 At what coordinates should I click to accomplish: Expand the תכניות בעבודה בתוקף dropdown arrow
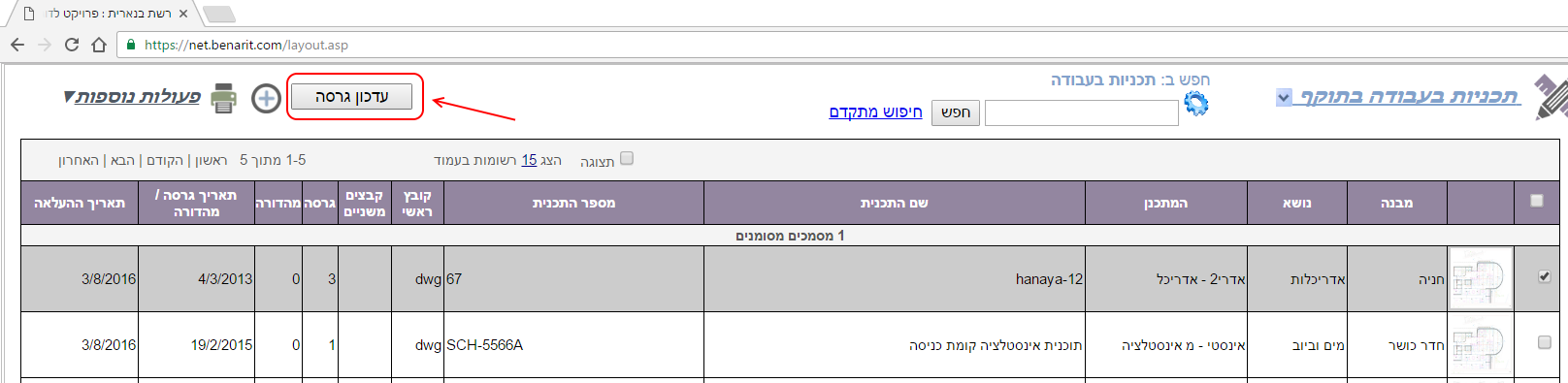click(x=1284, y=97)
